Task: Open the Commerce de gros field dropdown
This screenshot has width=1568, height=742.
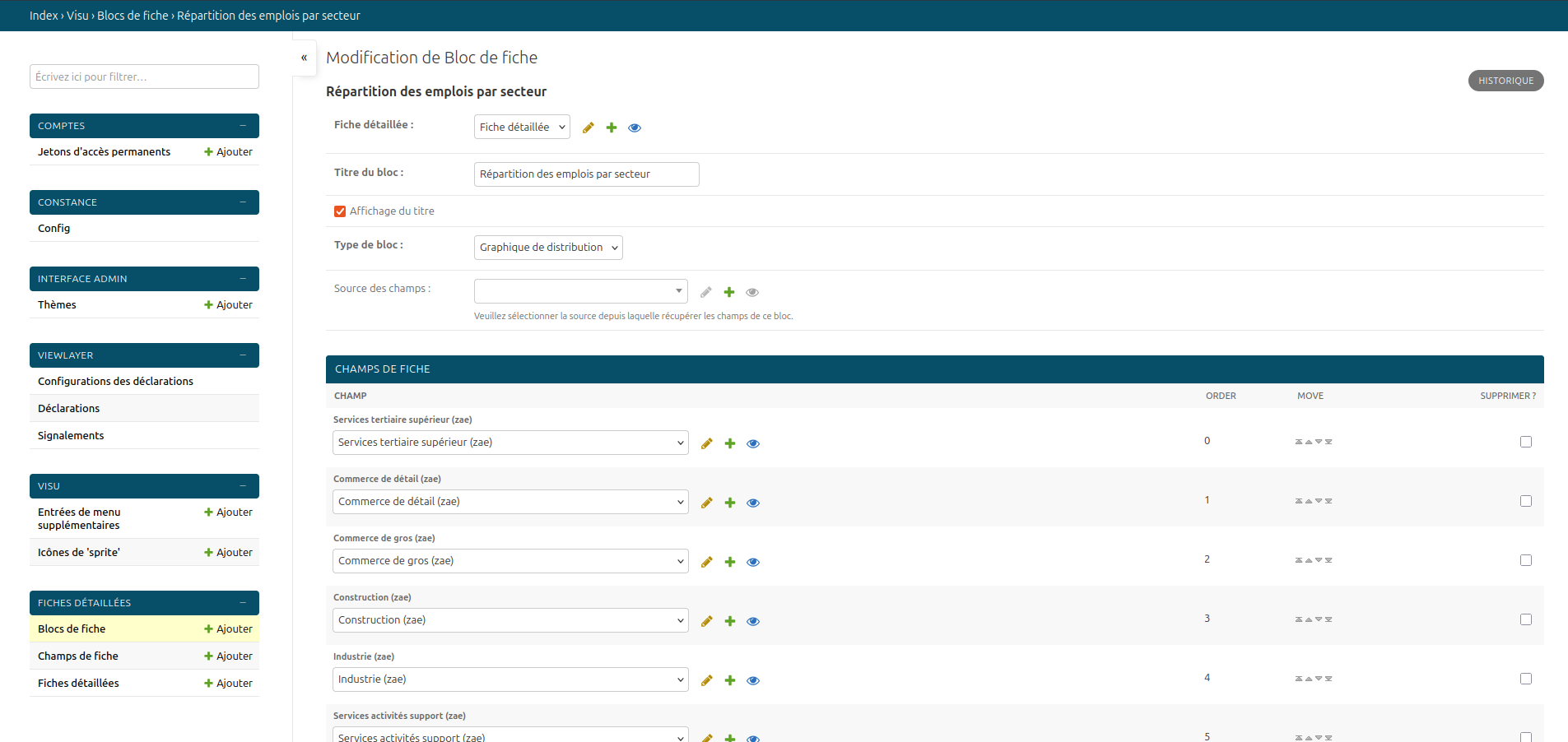Action: (510, 561)
